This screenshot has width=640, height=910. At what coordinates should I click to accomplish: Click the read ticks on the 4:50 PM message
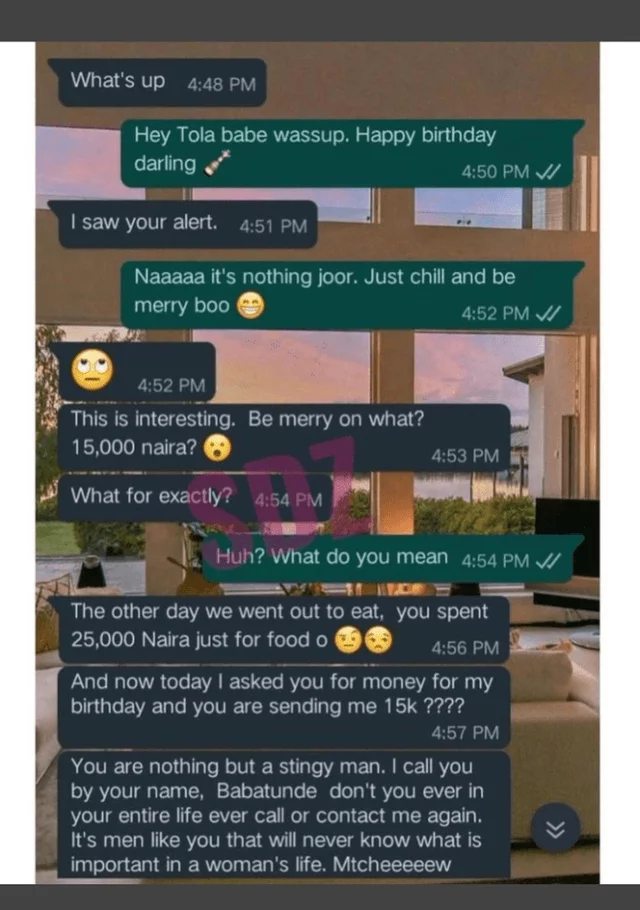point(548,172)
